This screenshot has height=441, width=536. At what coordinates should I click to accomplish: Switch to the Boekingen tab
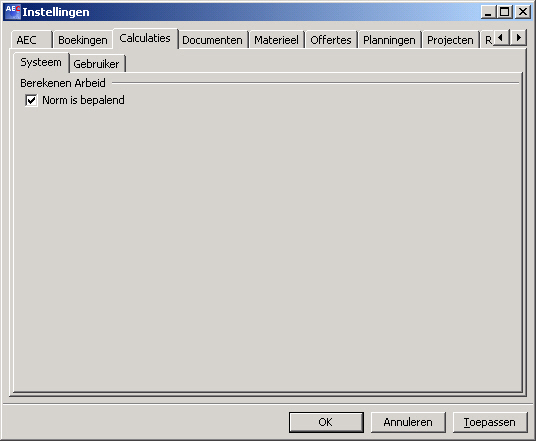pyautogui.click(x=83, y=40)
